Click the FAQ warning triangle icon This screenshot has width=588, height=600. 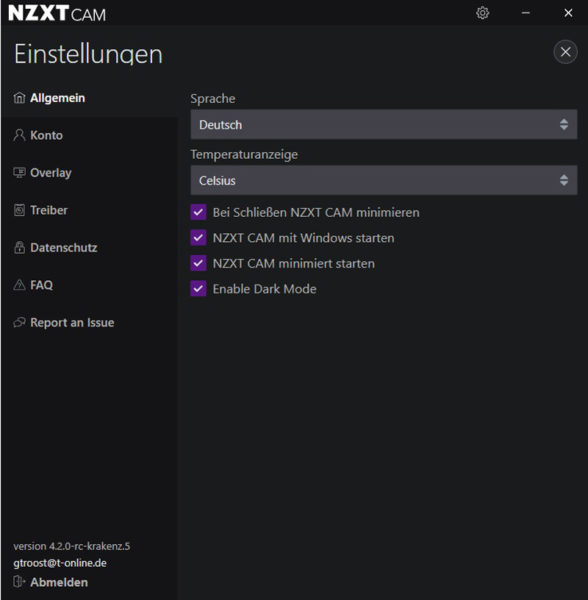click(x=19, y=285)
